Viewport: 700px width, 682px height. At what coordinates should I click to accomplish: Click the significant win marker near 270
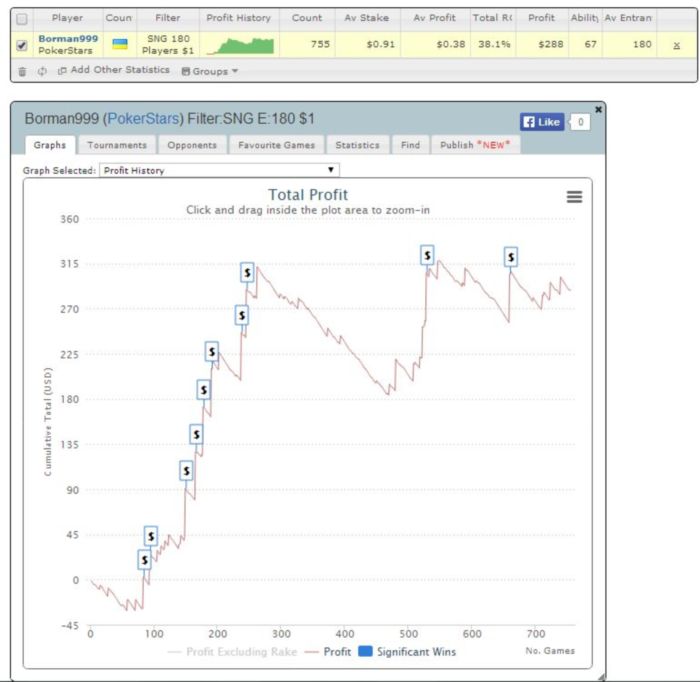pyautogui.click(x=242, y=315)
